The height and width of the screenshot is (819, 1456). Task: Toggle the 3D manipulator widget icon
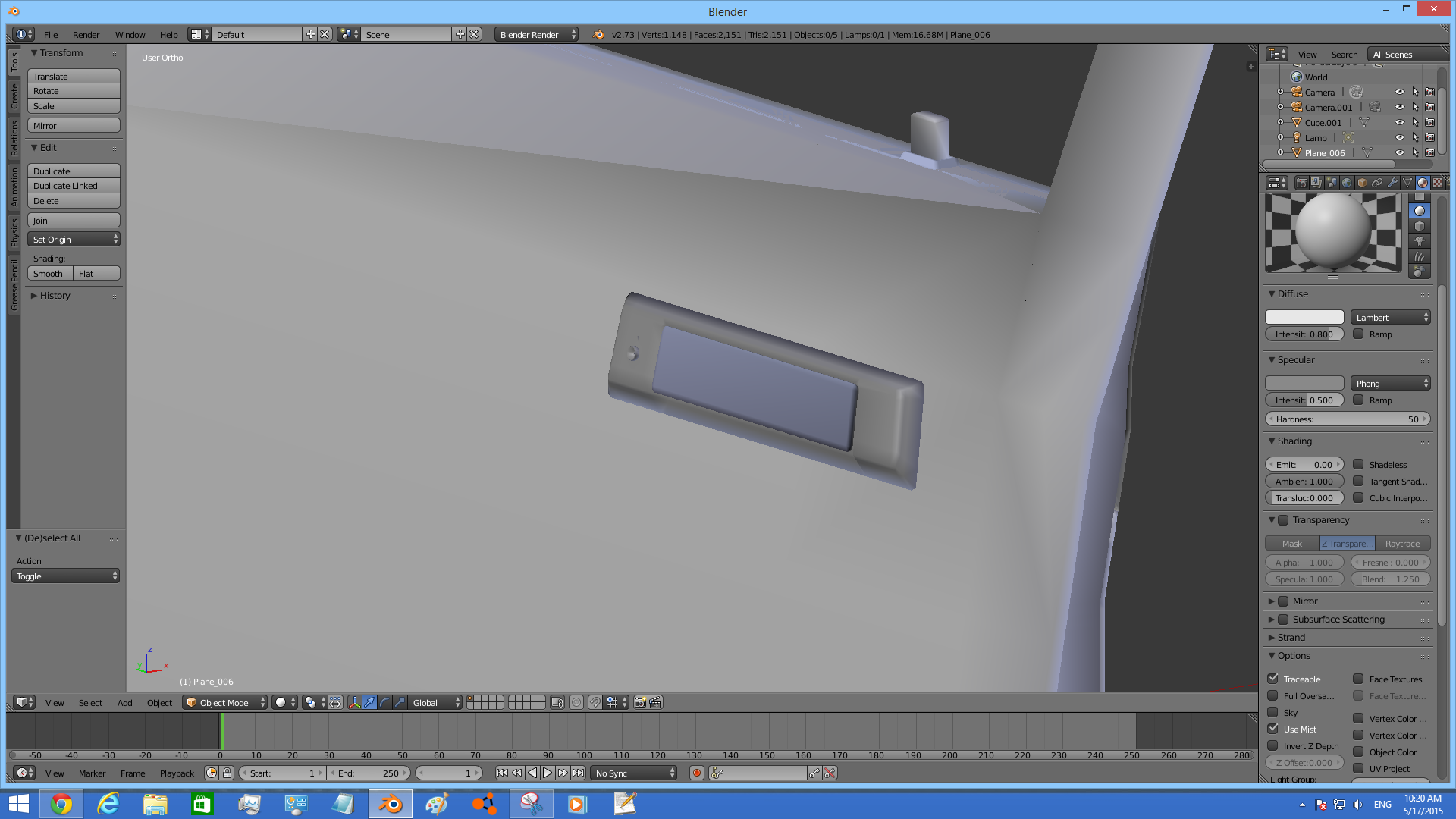pos(354,703)
